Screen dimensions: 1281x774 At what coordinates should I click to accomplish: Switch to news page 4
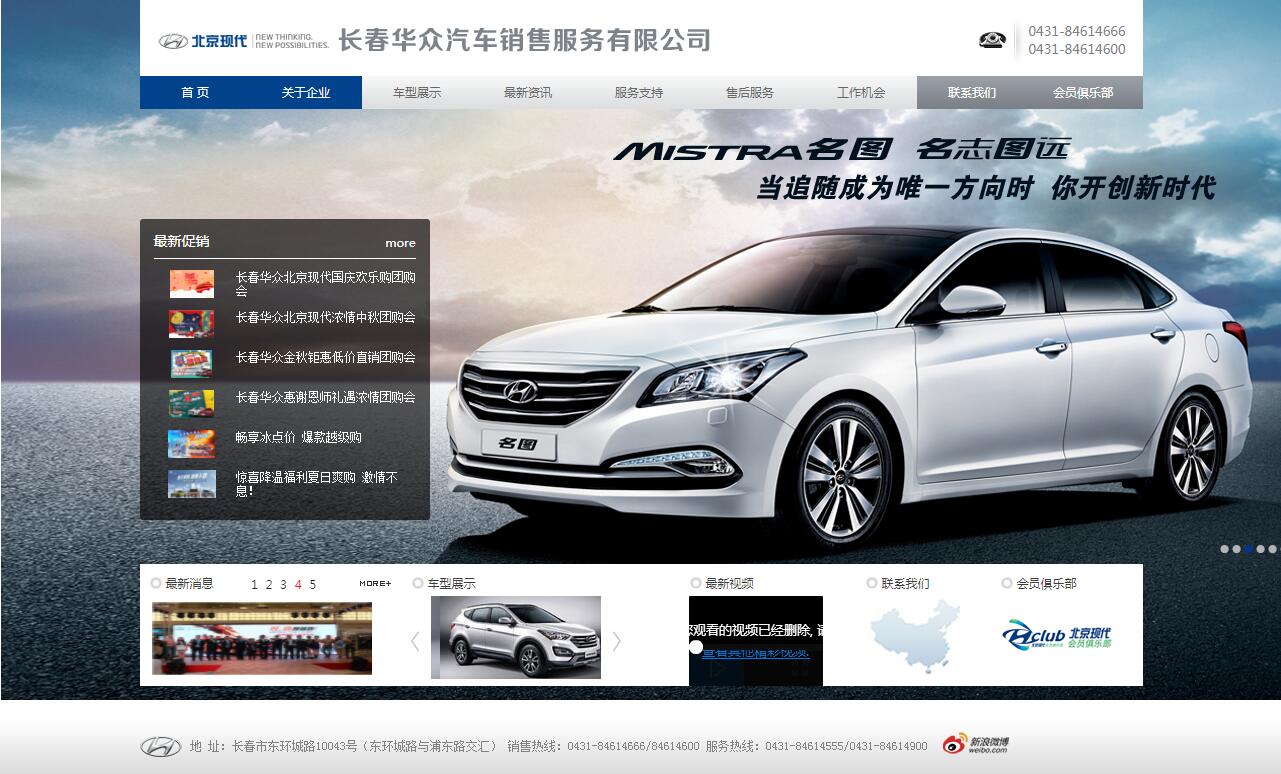[x=298, y=585]
